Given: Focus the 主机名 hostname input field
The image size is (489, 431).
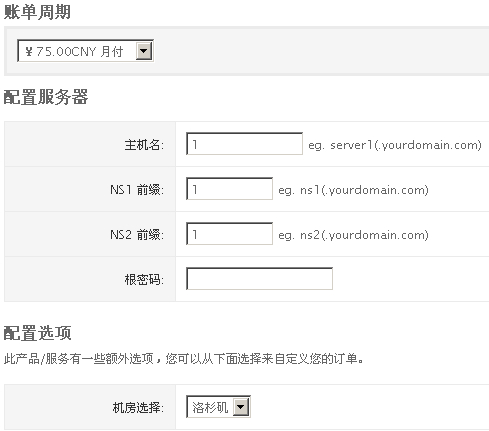Looking at the screenshot, I should point(244,144).
